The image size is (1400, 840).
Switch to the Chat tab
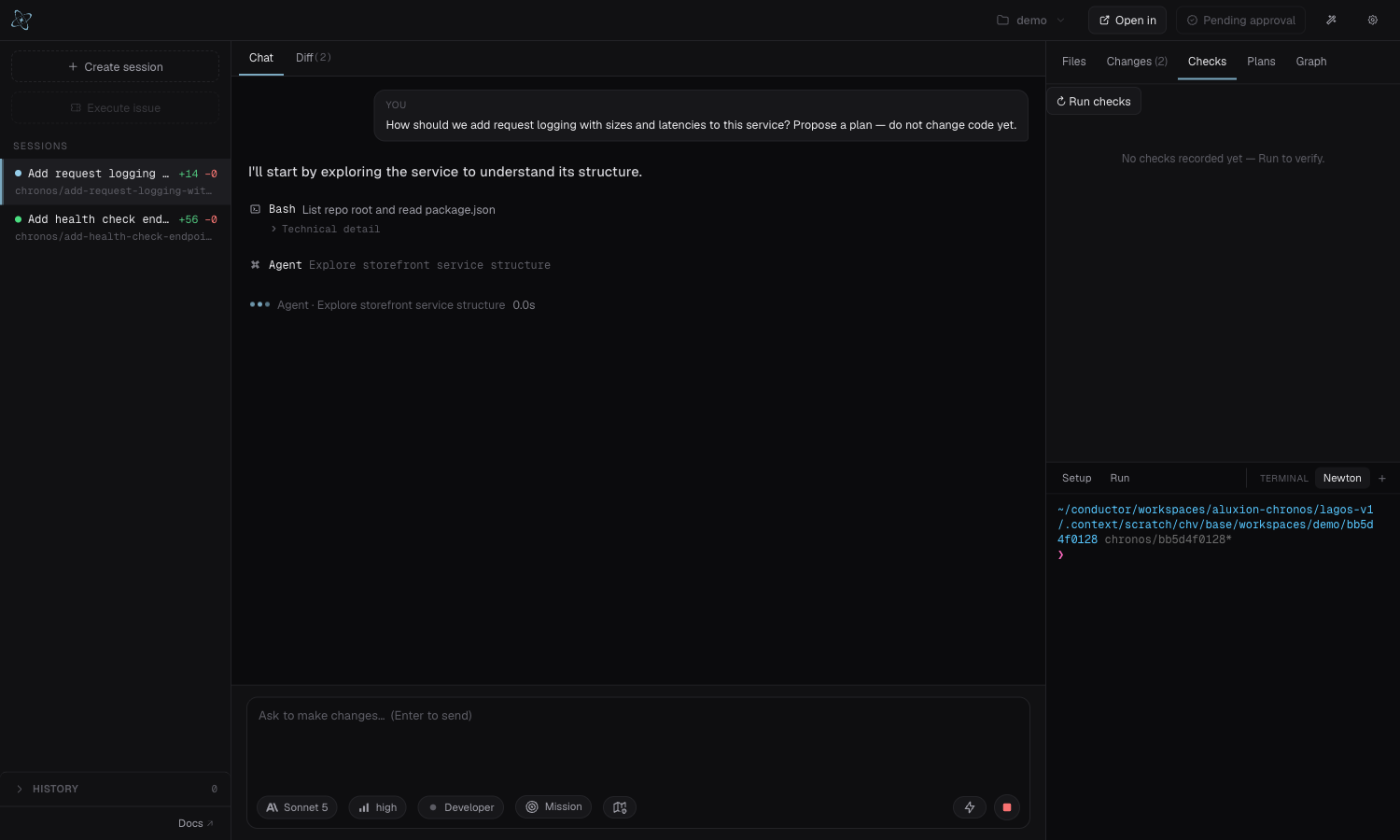click(x=261, y=58)
